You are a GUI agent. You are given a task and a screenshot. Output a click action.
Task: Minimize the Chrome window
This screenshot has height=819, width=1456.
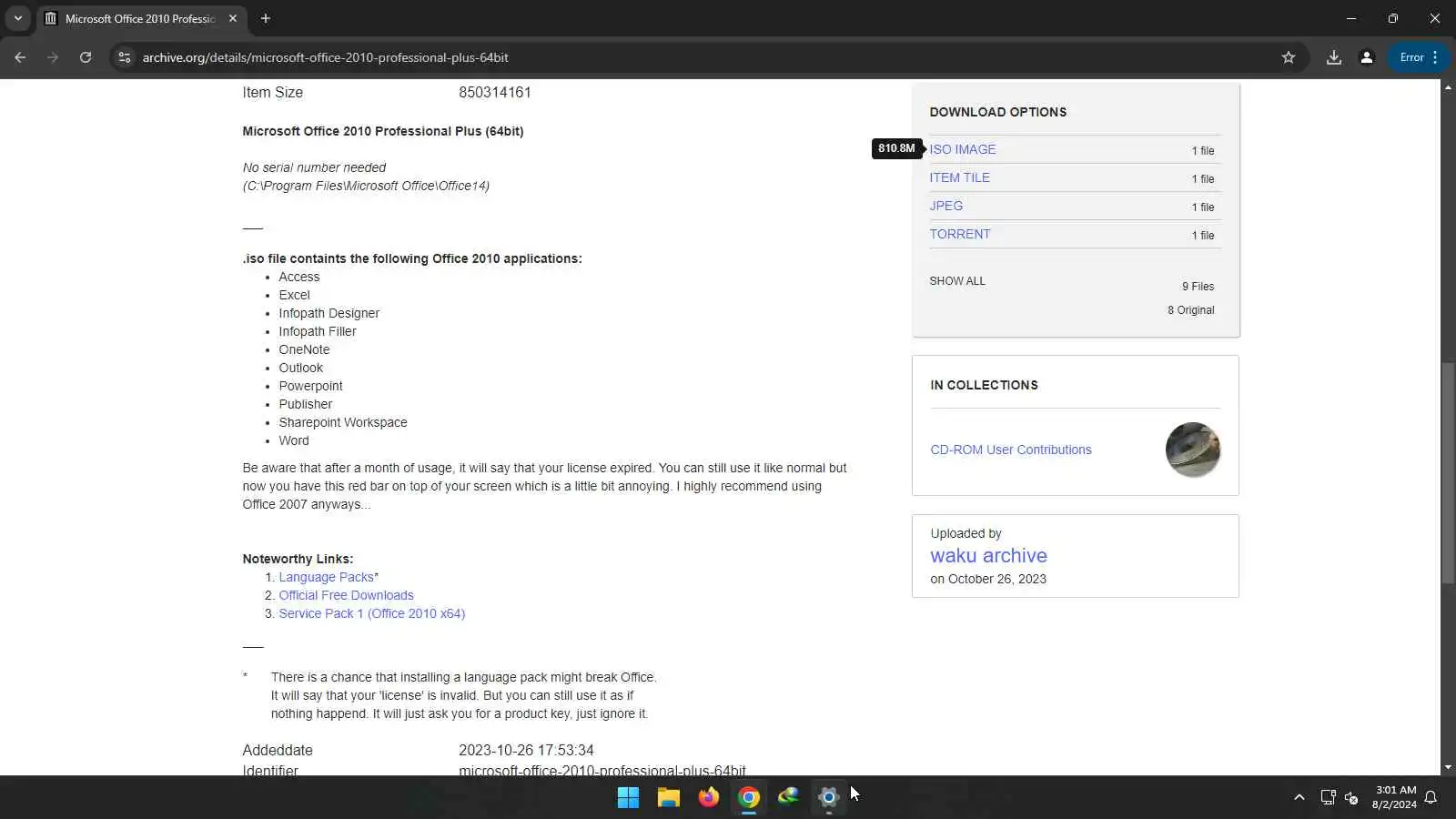1350,18
